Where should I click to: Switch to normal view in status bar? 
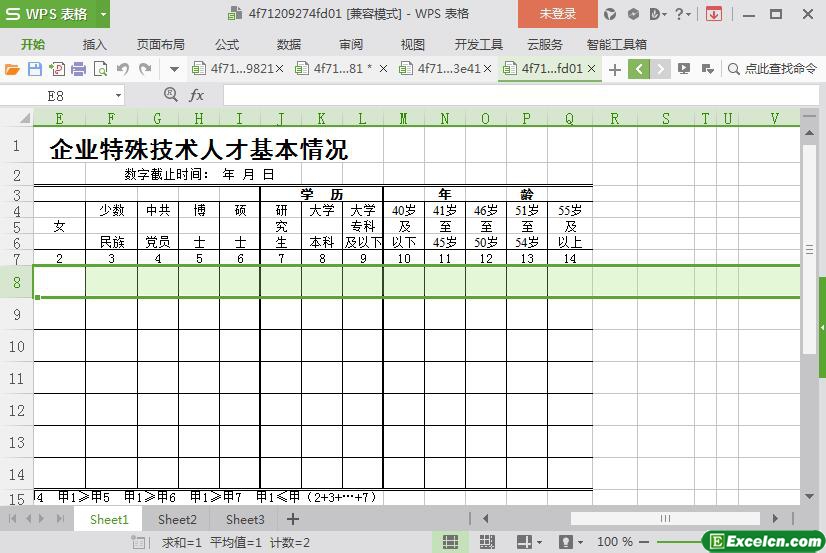(x=450, y=541)
